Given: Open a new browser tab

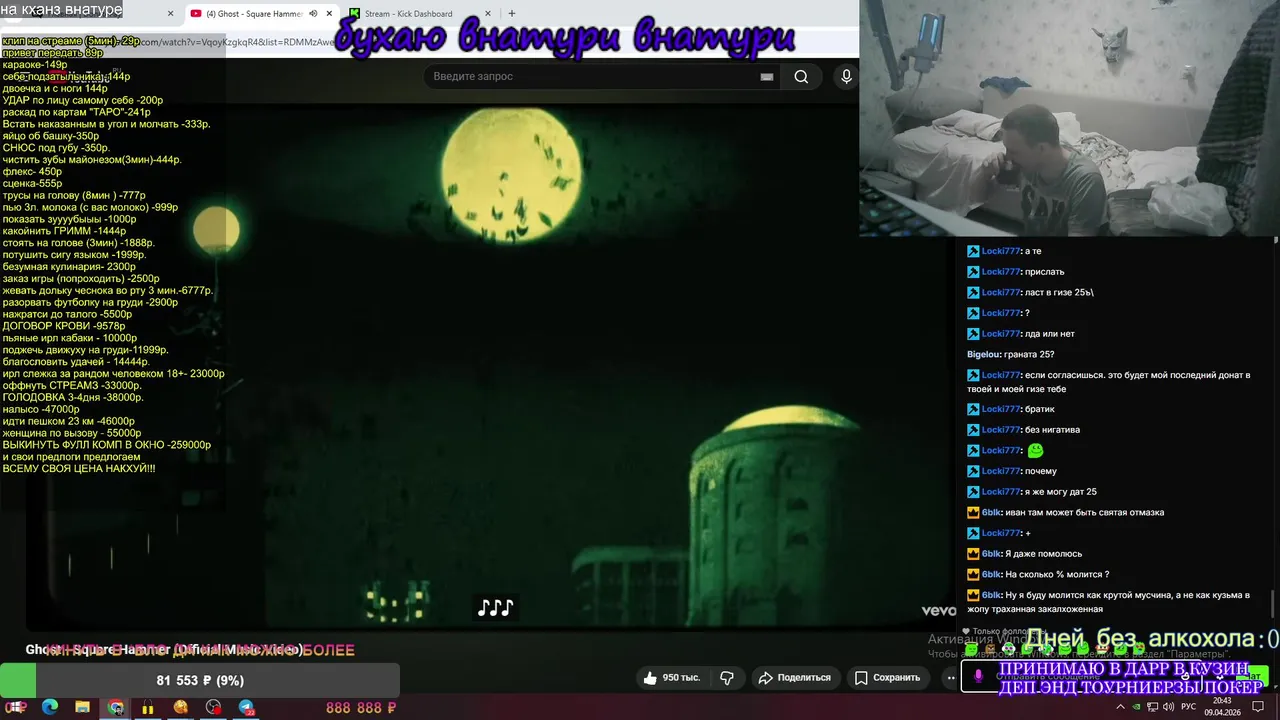Looking at the screenshot, I should point(512,14).
